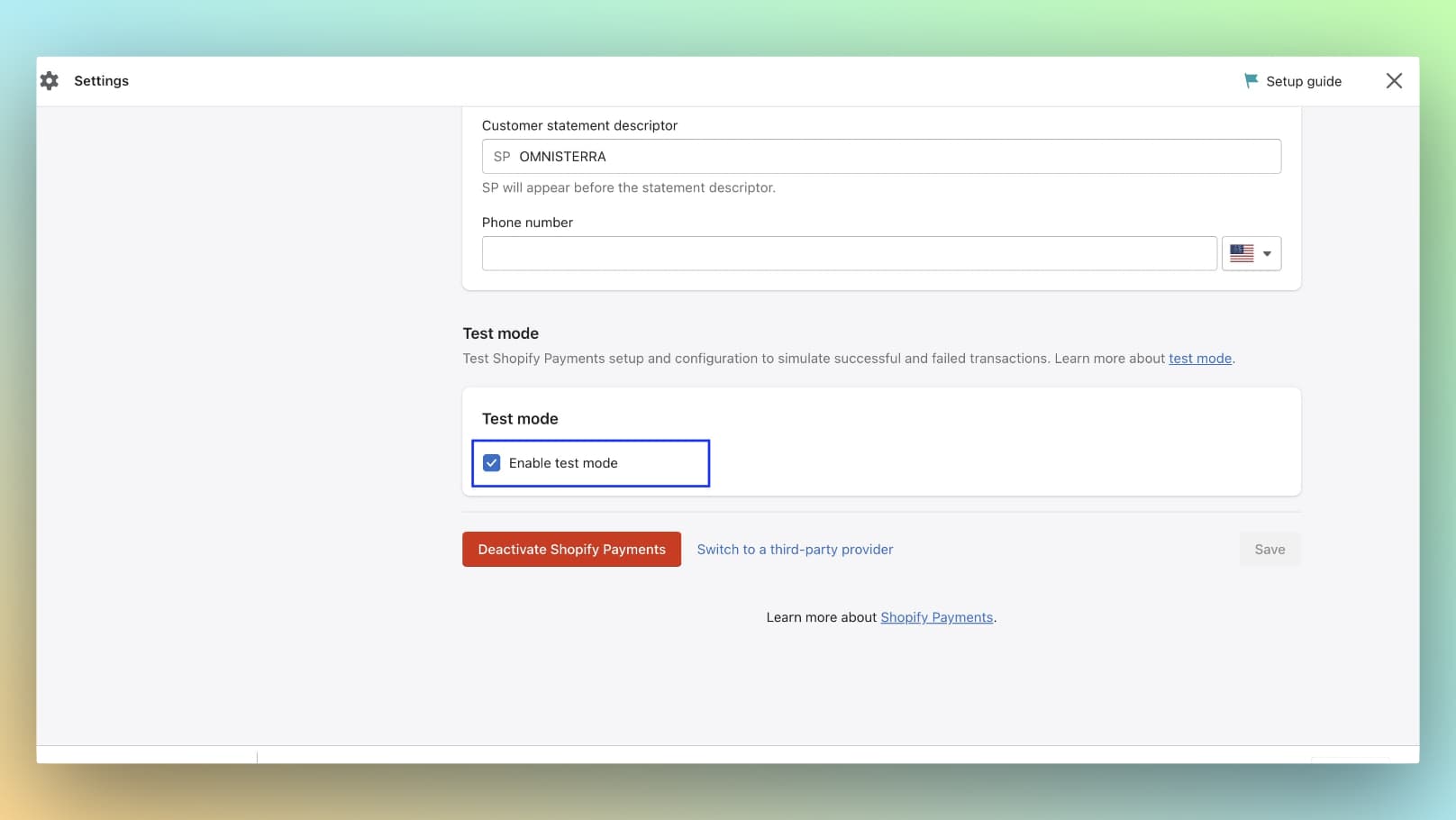Click Deactivate Shopify Payments button

pos(571,550)
